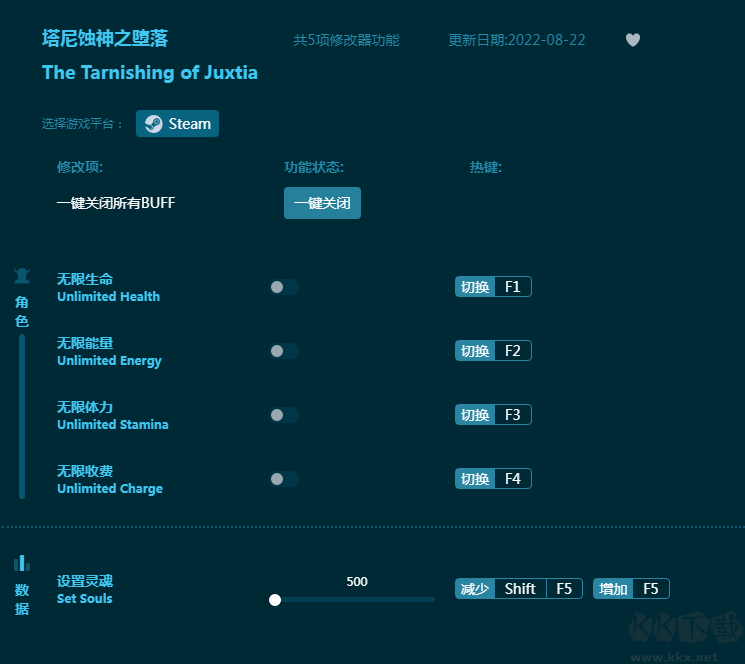Turn on Unlimited Stamina switch

pos(284,415)
